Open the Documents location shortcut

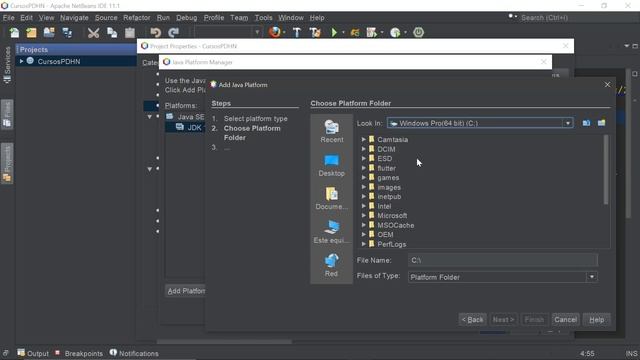tap(331, 199)
